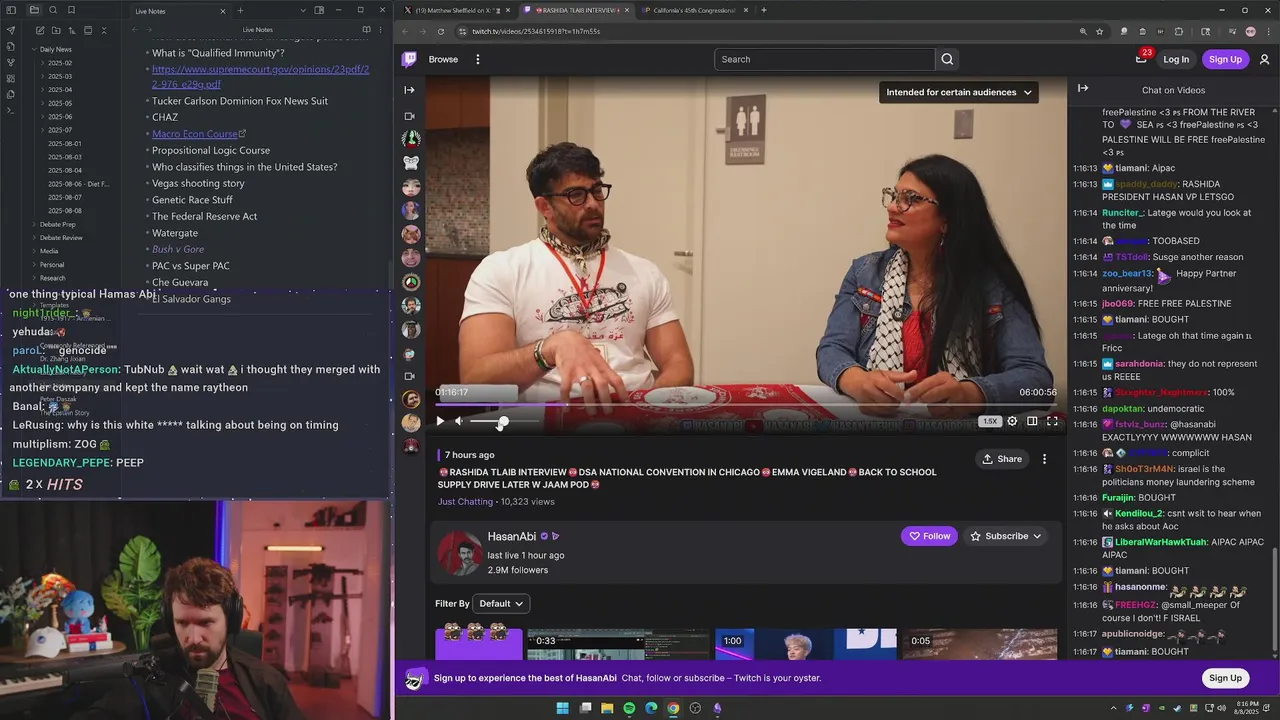This screenshot has width=1280, height=720.
Task: Click the Chrome address bar URL
Action: pyautogui.click(x=536, y=31)
